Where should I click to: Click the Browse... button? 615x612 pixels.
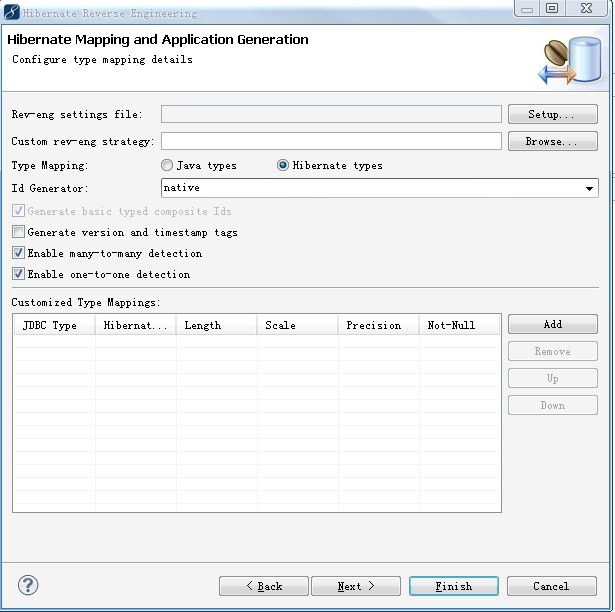[553, 141]
